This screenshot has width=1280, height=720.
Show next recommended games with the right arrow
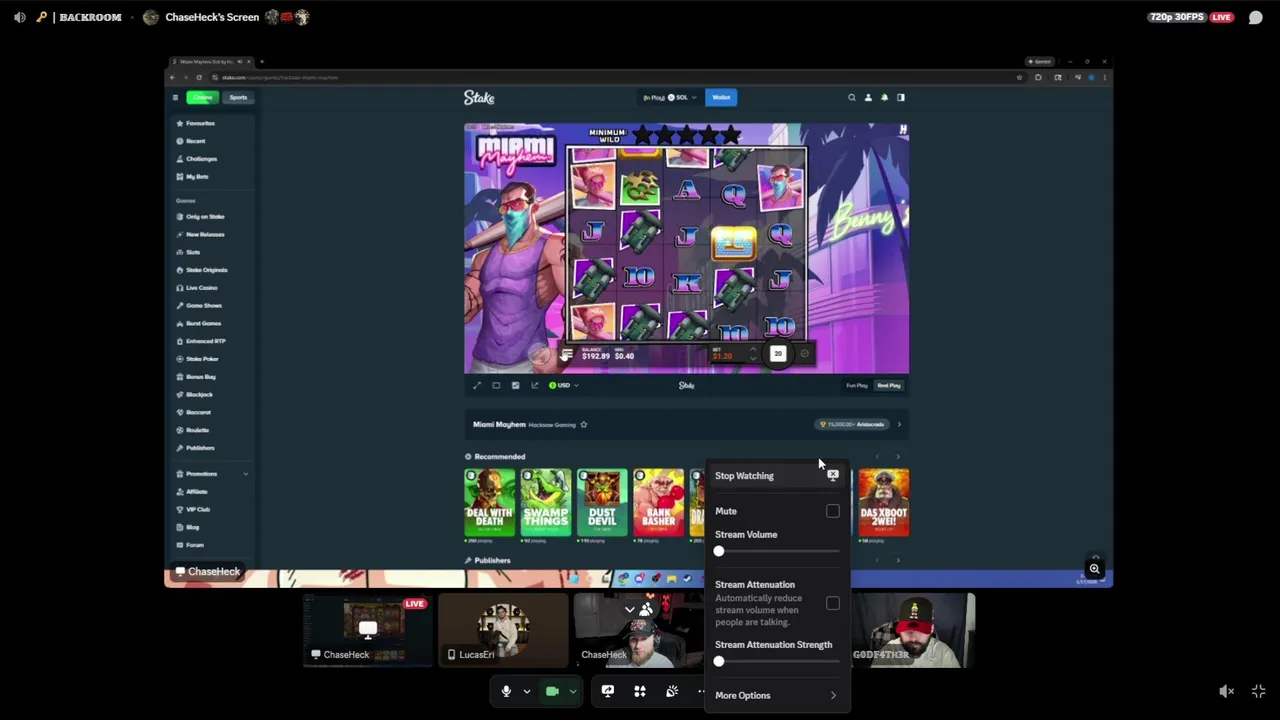[898, 457]
